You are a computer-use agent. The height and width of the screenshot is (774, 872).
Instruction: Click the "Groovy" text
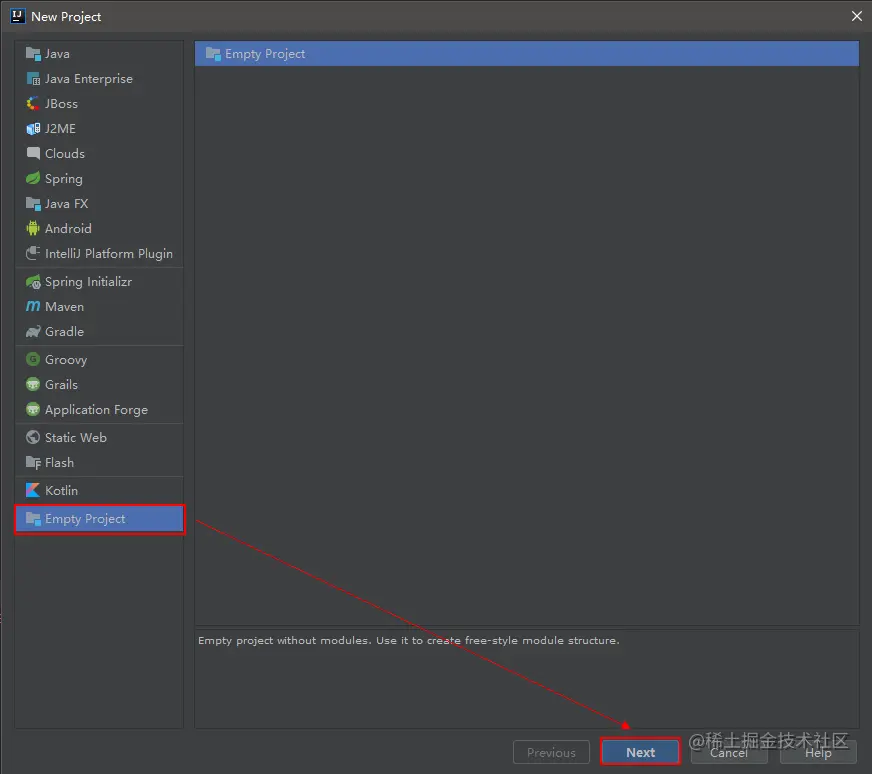coord(66,360)
